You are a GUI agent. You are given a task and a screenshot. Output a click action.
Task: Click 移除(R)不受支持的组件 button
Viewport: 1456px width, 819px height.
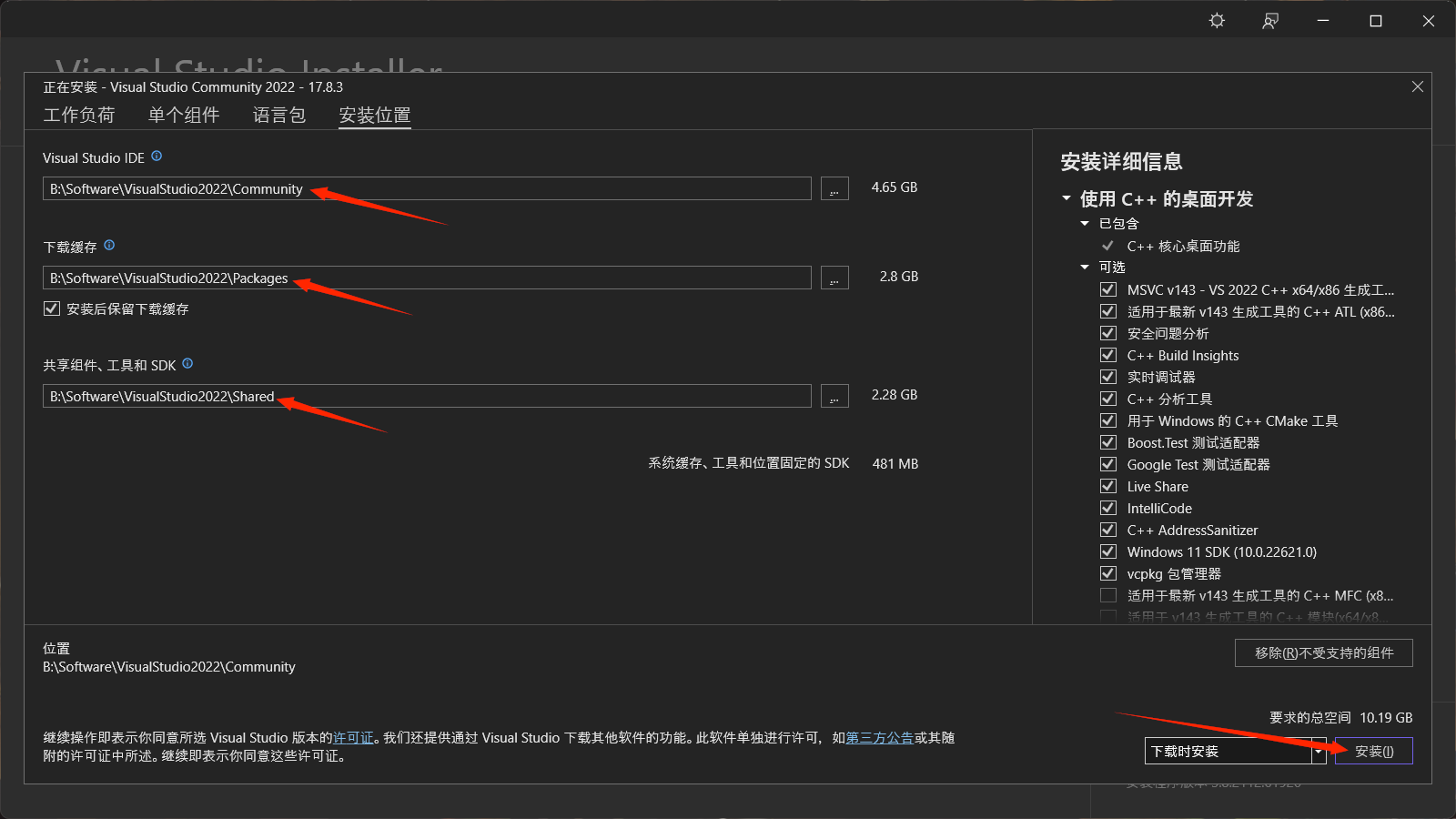[1324, 652]
